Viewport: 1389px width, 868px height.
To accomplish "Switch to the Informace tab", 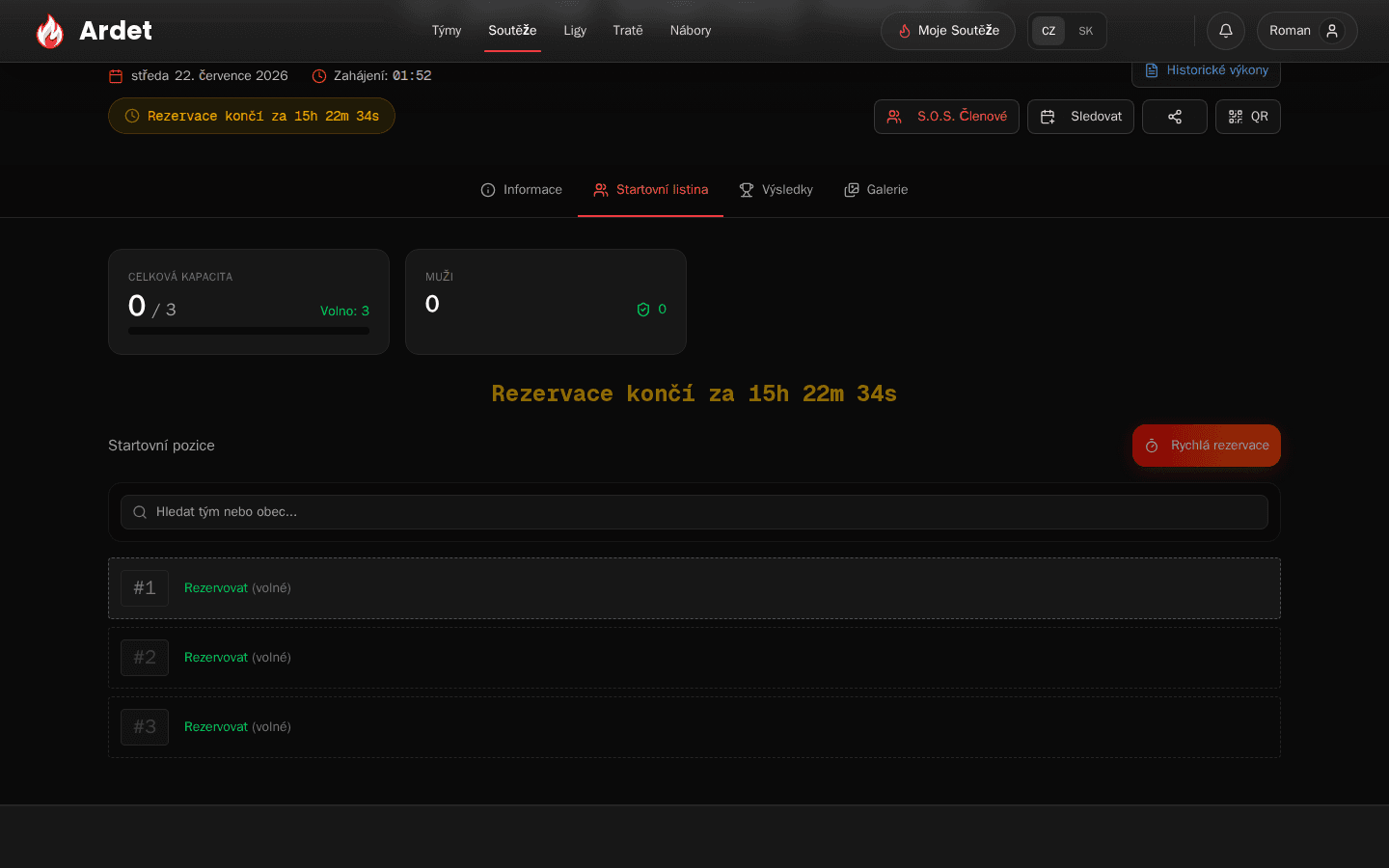I will tap(521, 190).
